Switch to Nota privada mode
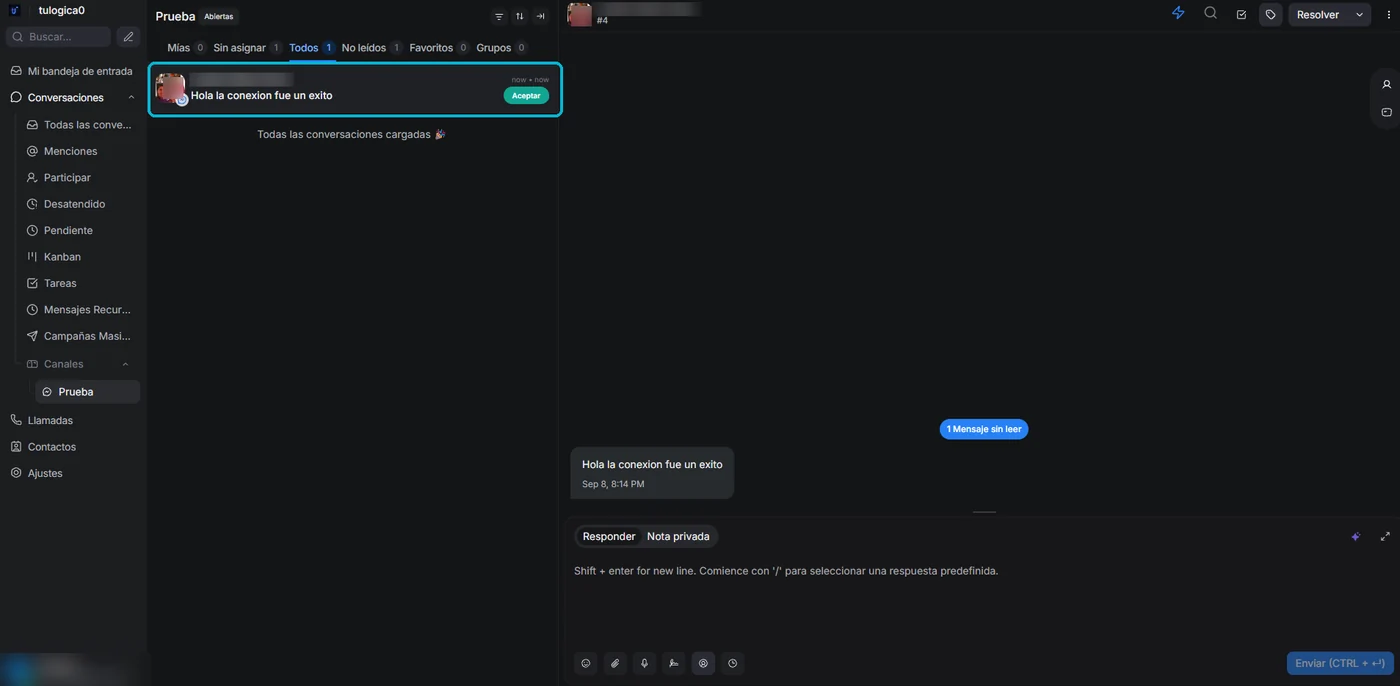 point(678,537)
